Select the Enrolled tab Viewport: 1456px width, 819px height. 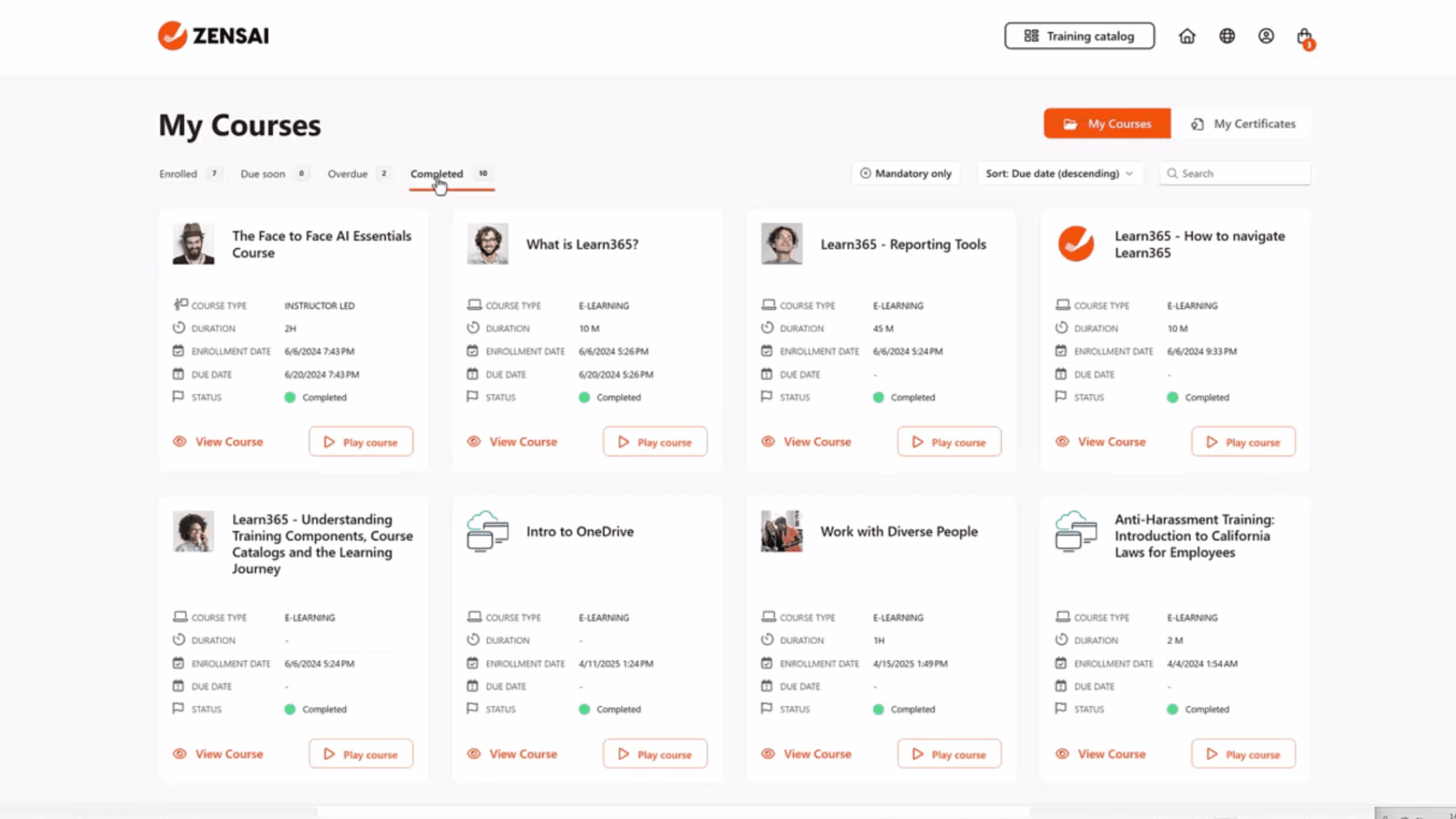[189, 174]
